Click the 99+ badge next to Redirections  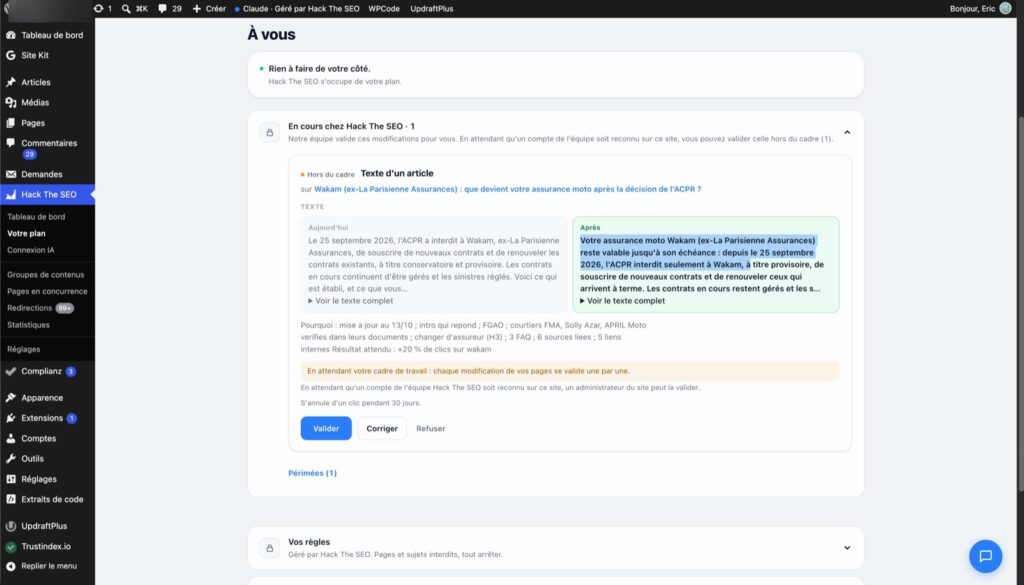coord(64,308)
